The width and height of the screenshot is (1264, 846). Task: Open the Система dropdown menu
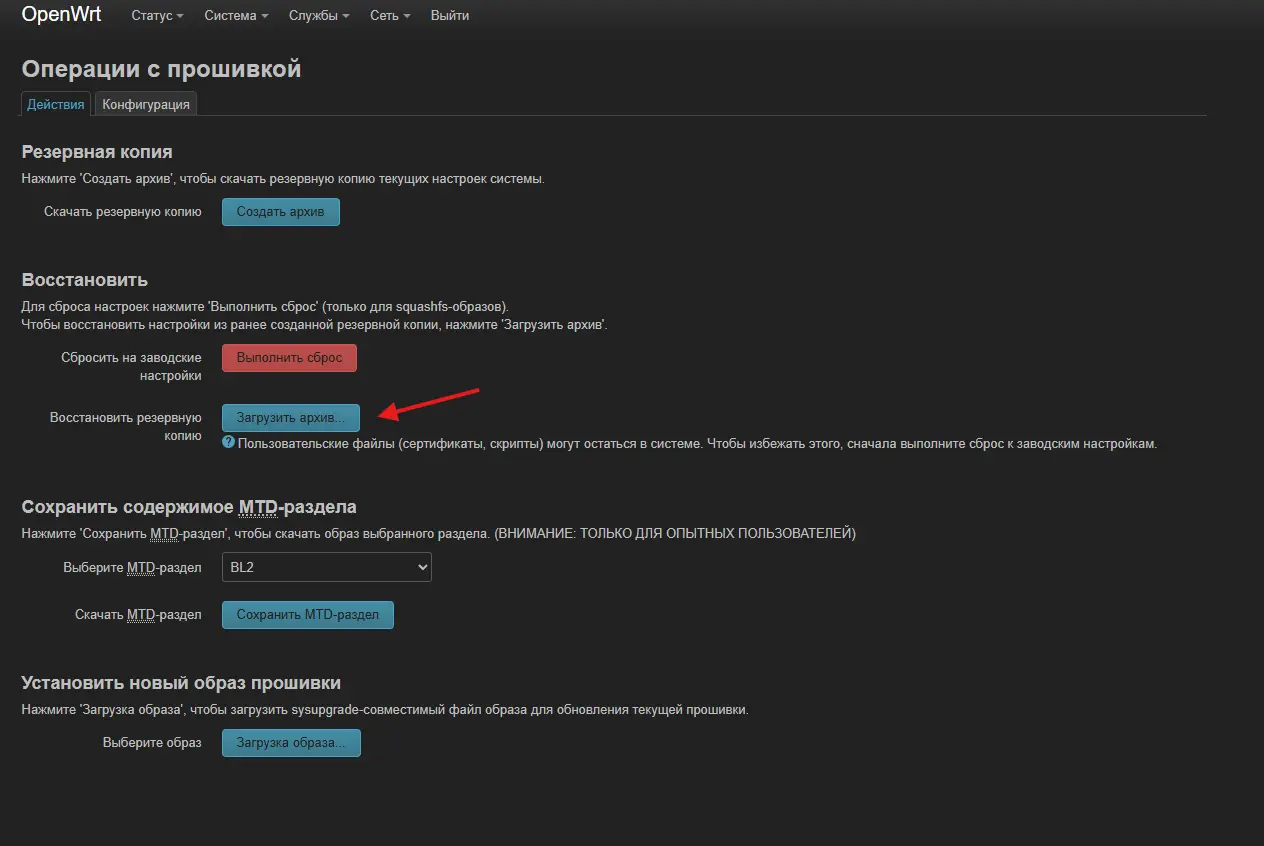(236, 16)
